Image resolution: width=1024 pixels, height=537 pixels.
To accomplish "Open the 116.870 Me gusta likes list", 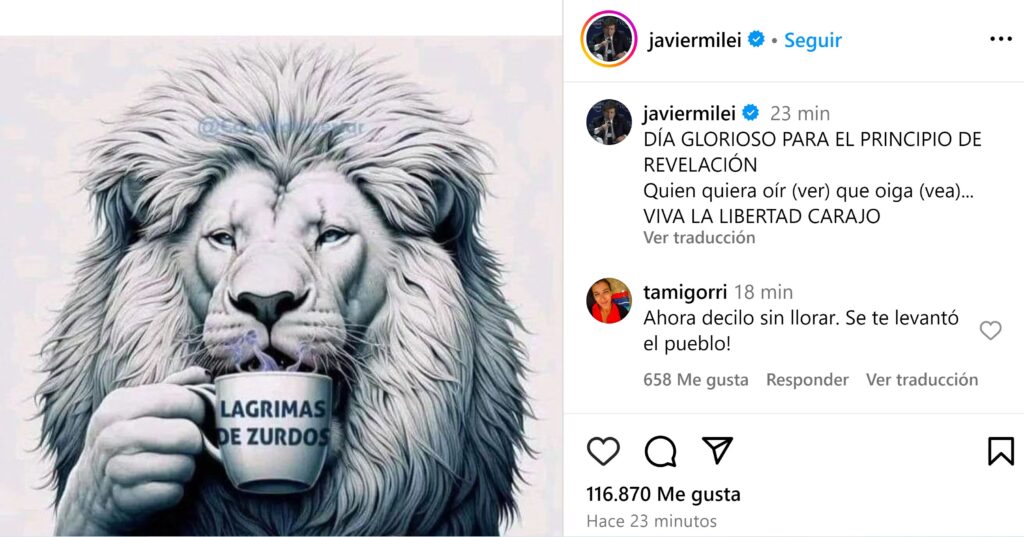I will [x=664, y=494].
